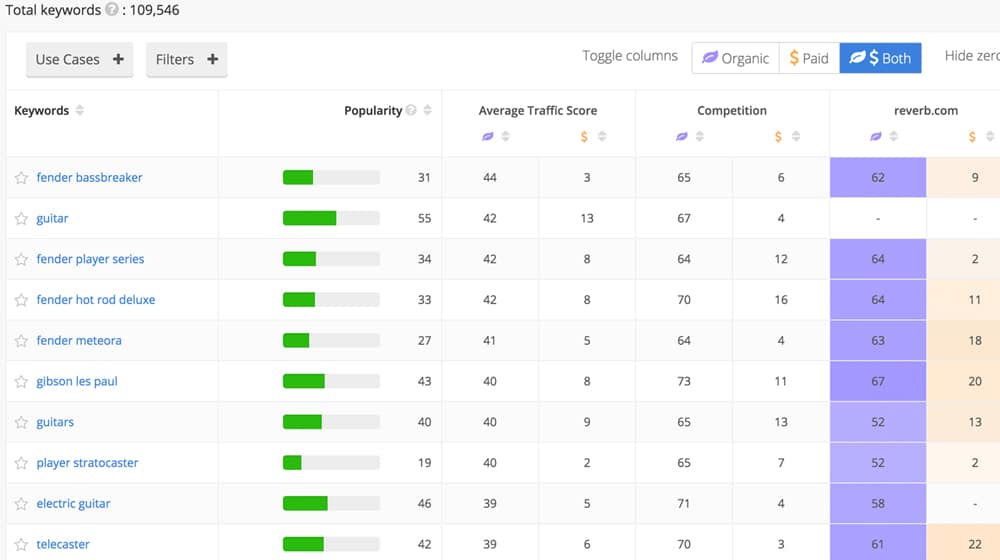Click the 109,546 total keywords count

154,10
